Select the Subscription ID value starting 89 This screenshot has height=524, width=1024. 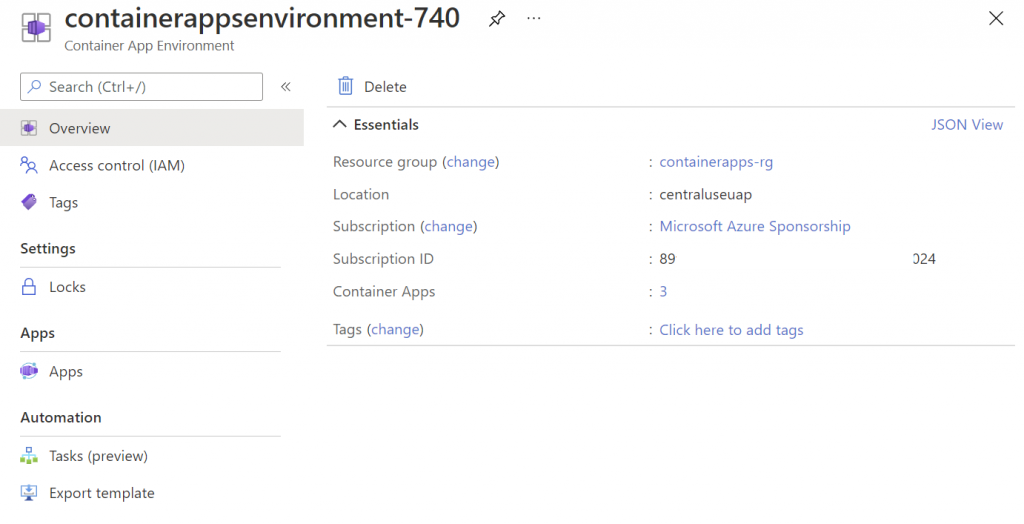point(797,259)
